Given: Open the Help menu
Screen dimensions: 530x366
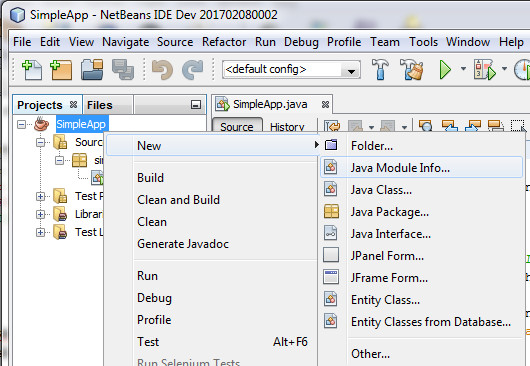Looking at the screenshot, I should 511,42.
